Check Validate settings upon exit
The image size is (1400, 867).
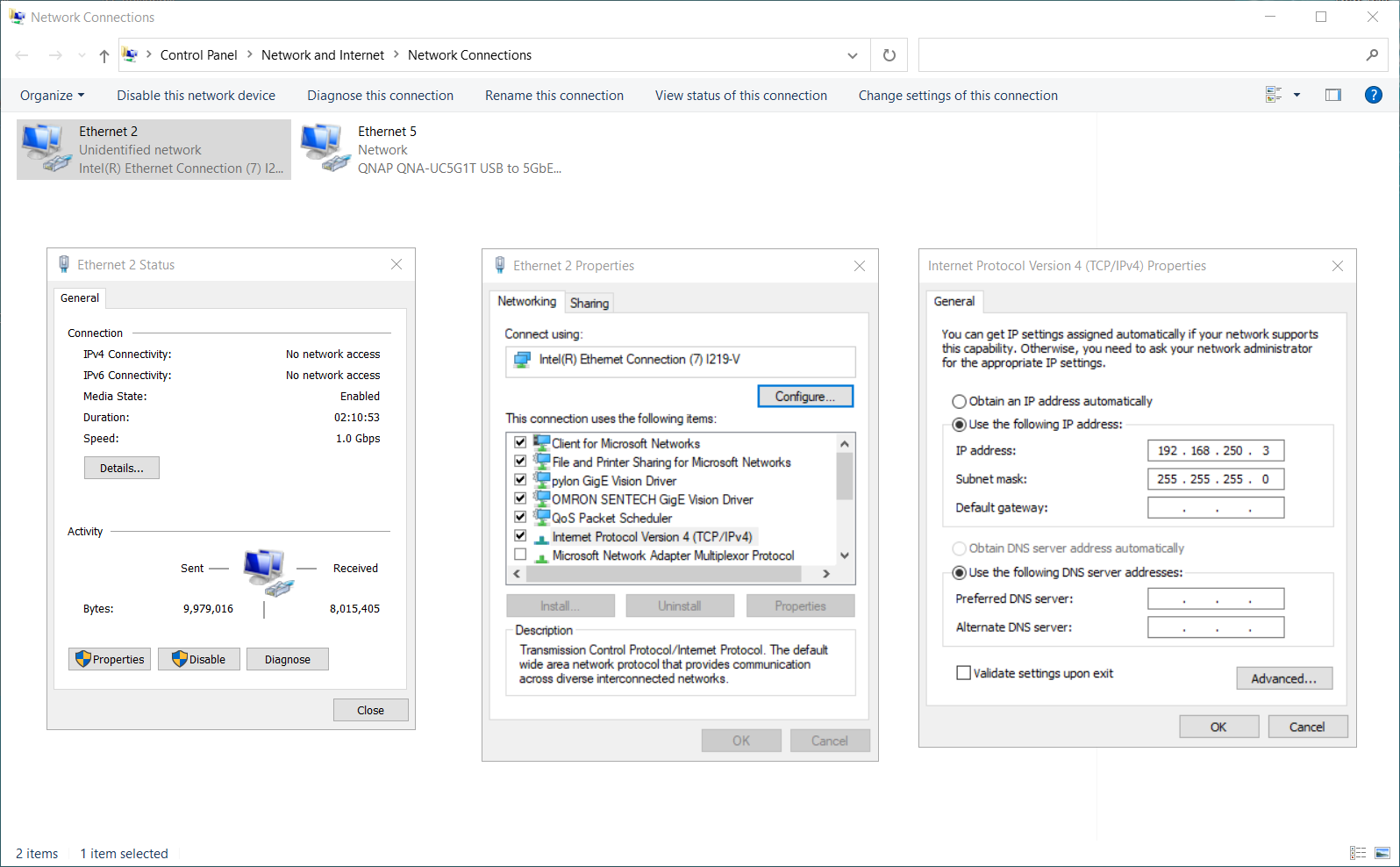(963, 673)
